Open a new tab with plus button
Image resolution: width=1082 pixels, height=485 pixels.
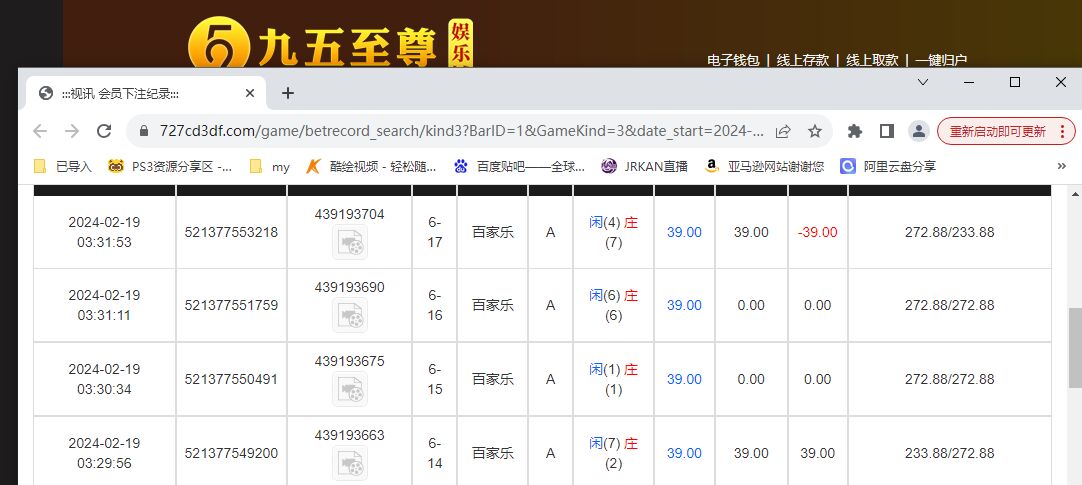(x=288, y=93)
